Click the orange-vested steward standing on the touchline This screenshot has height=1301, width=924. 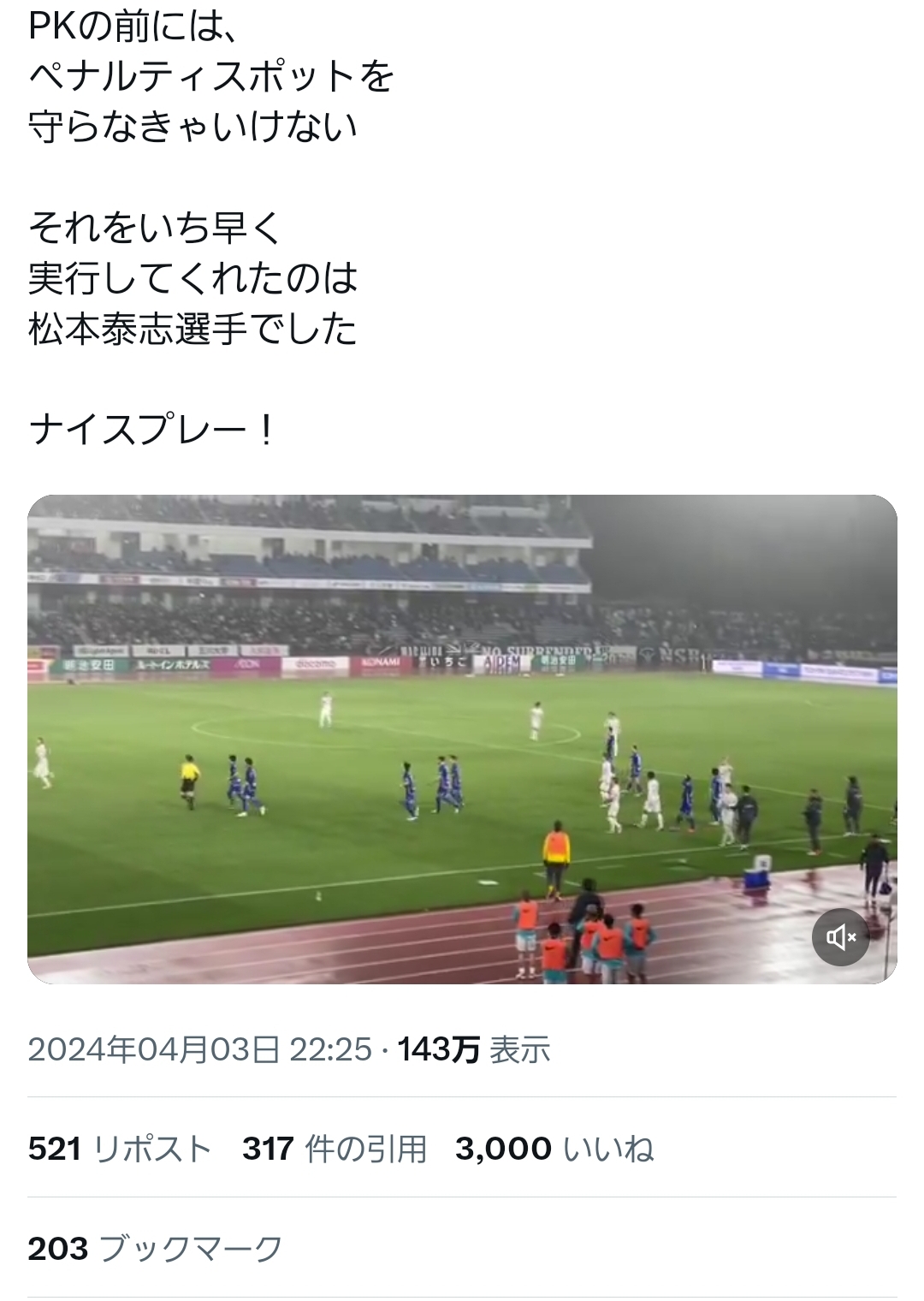point(556,859)
